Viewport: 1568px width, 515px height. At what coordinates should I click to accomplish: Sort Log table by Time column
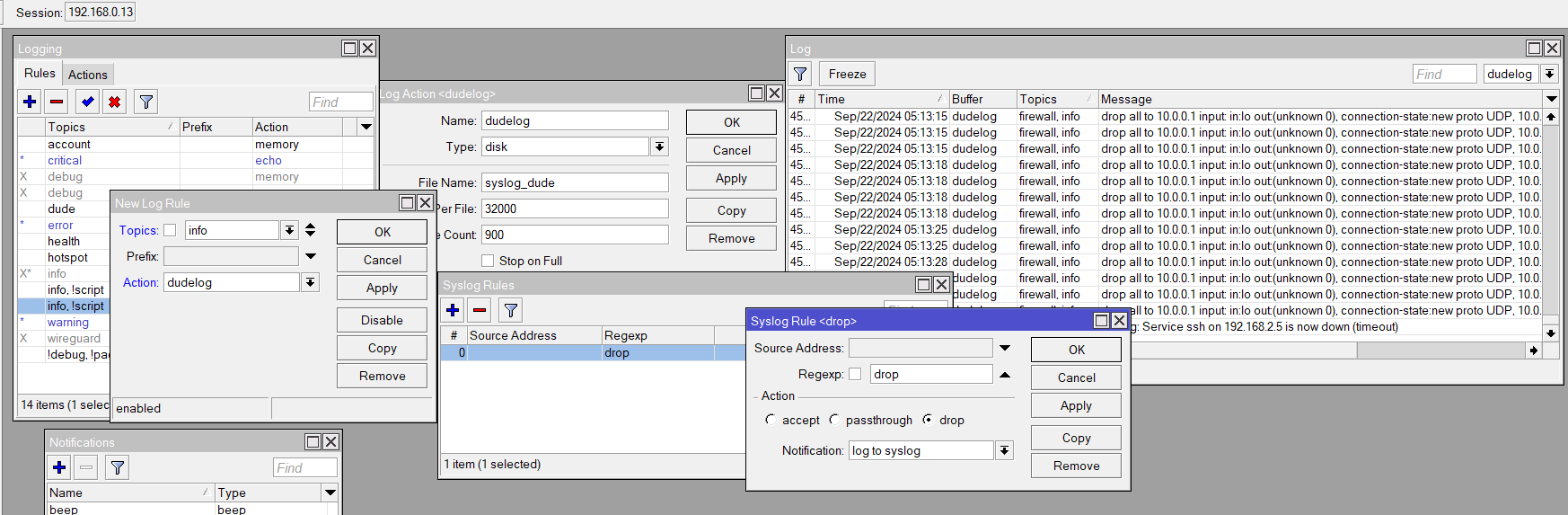tap(881, 99)
